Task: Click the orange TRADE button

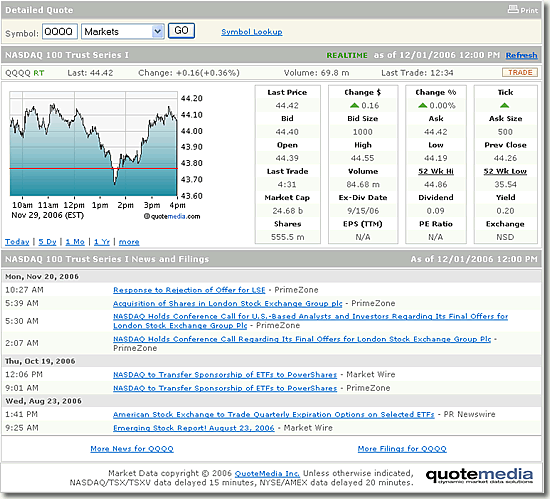Action: pos(520,73)
